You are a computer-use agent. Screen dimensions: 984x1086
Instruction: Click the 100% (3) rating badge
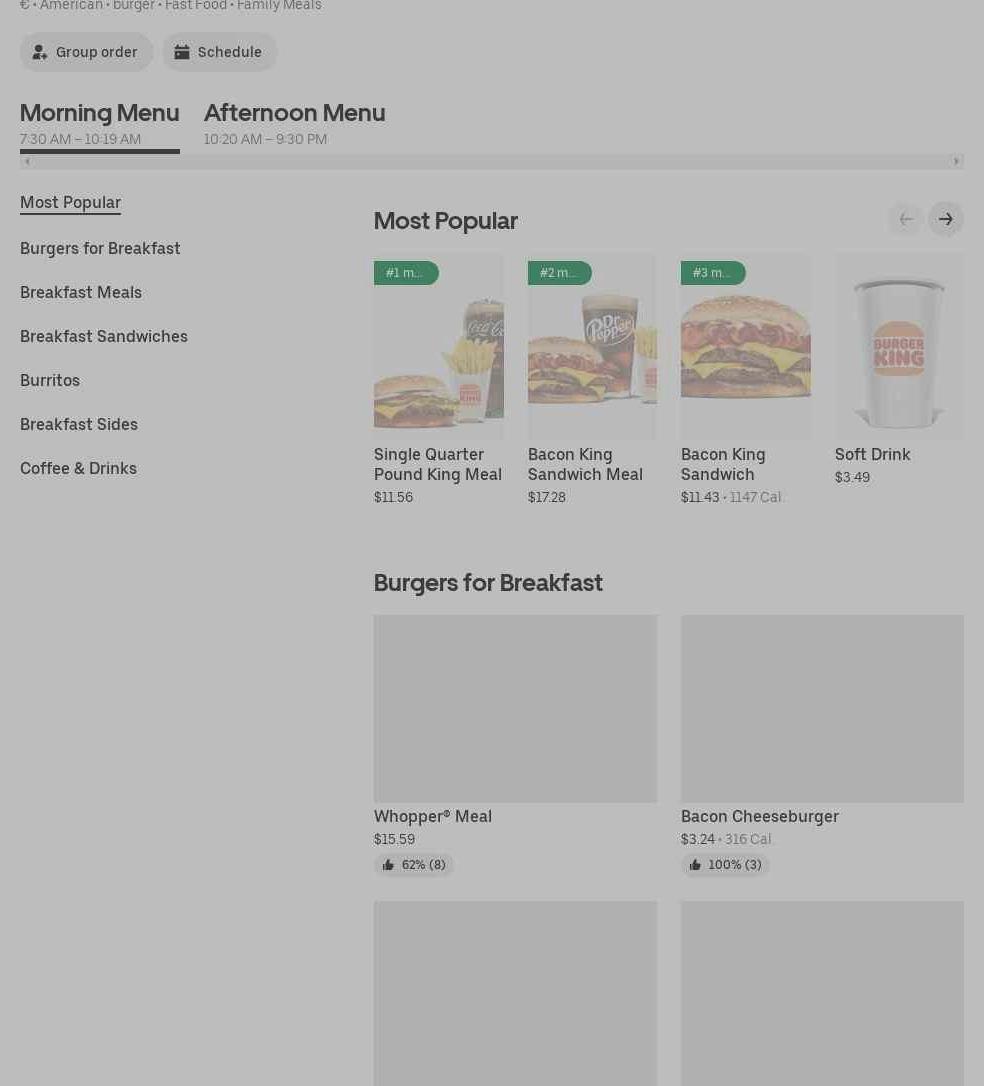[725, 864]
